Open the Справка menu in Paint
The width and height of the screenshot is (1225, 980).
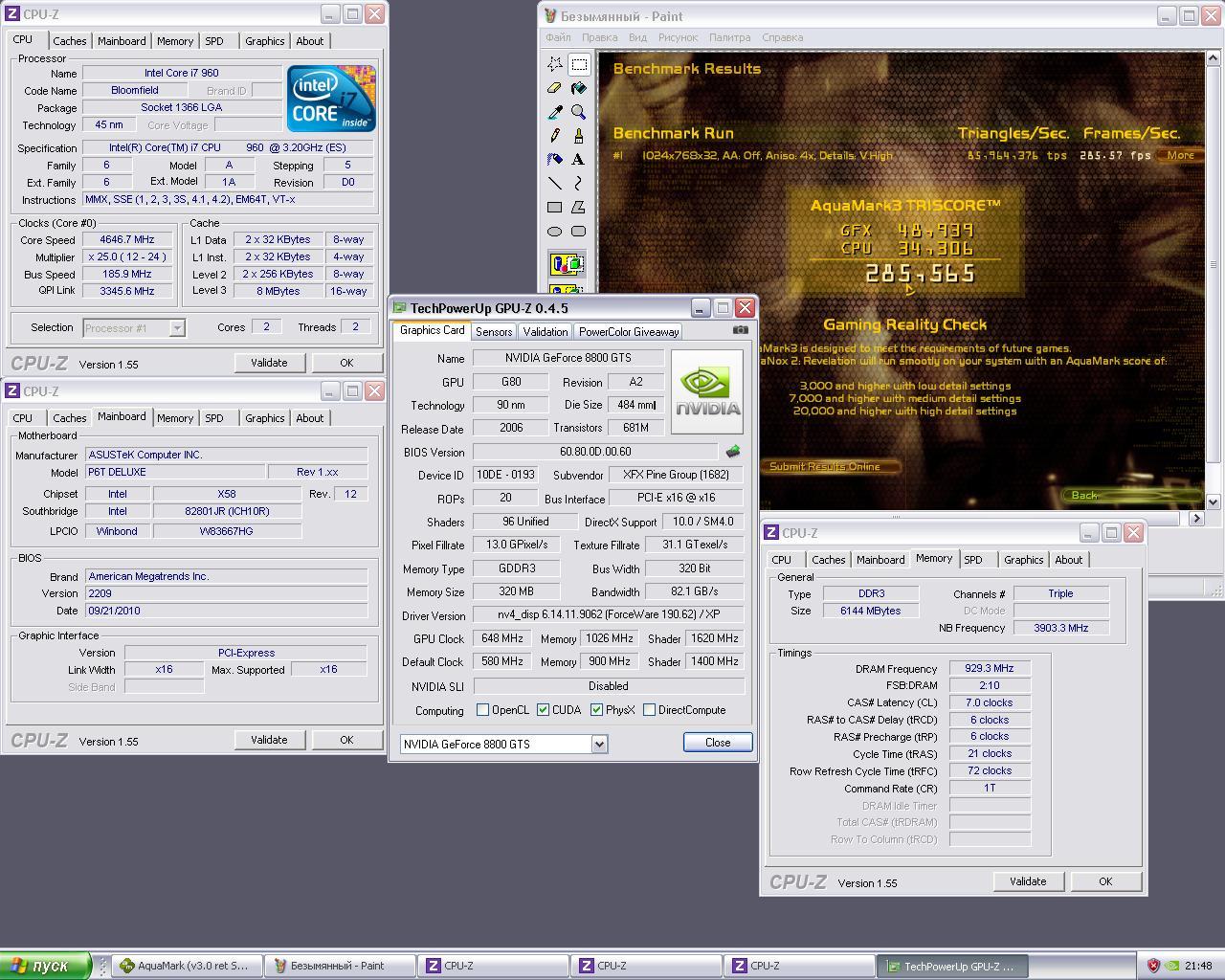pos(782,37)
